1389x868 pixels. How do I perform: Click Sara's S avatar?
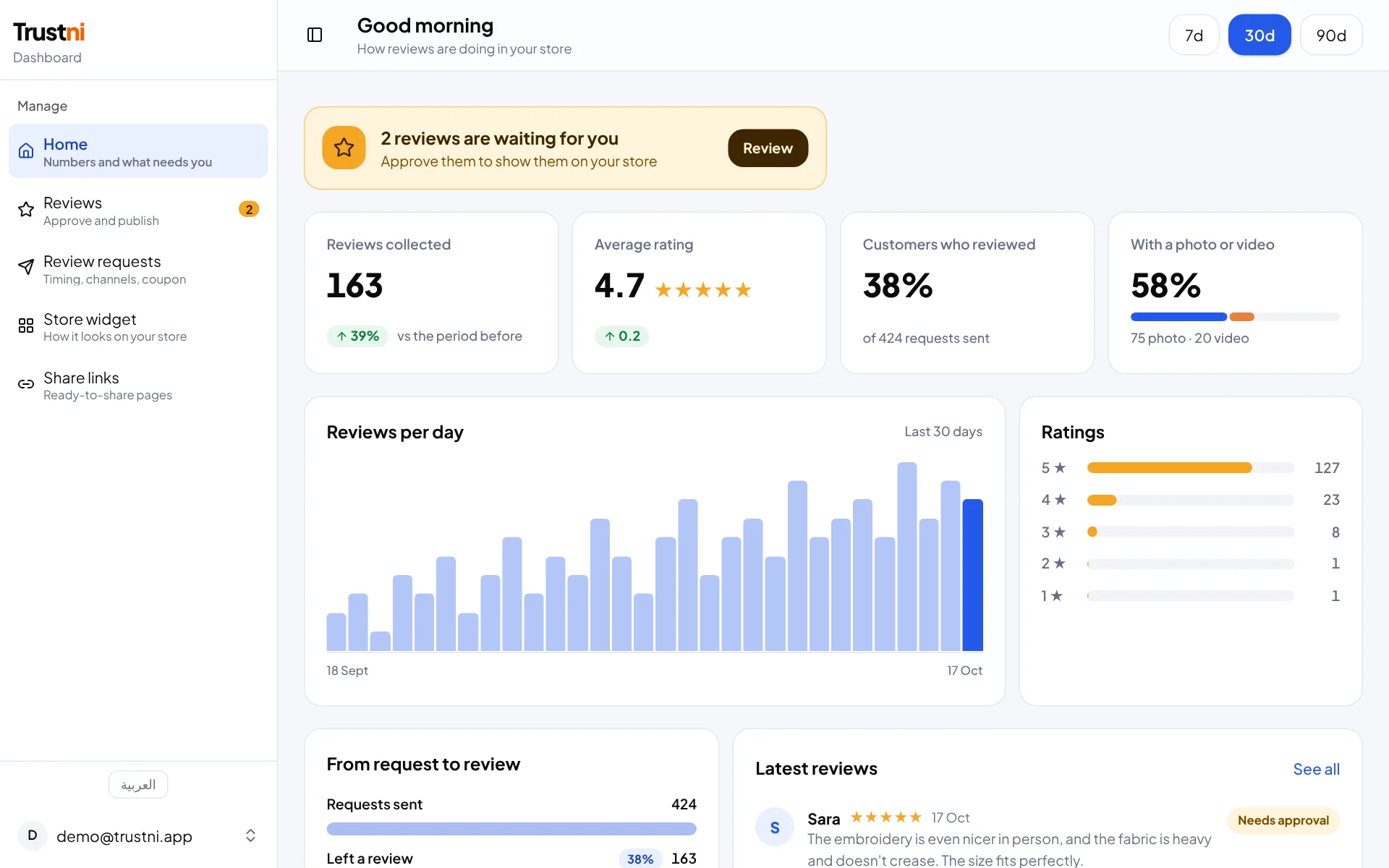pyautogui.click(x=775, y=827)
